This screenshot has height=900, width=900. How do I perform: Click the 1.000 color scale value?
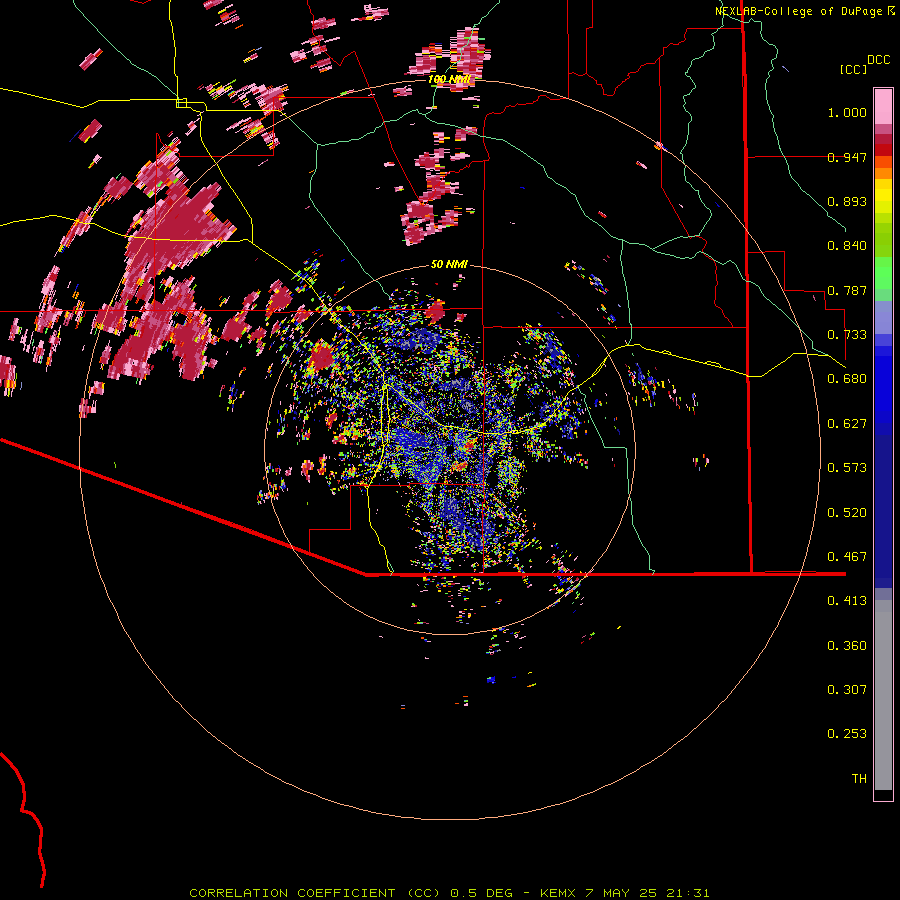tap(847, 112)
